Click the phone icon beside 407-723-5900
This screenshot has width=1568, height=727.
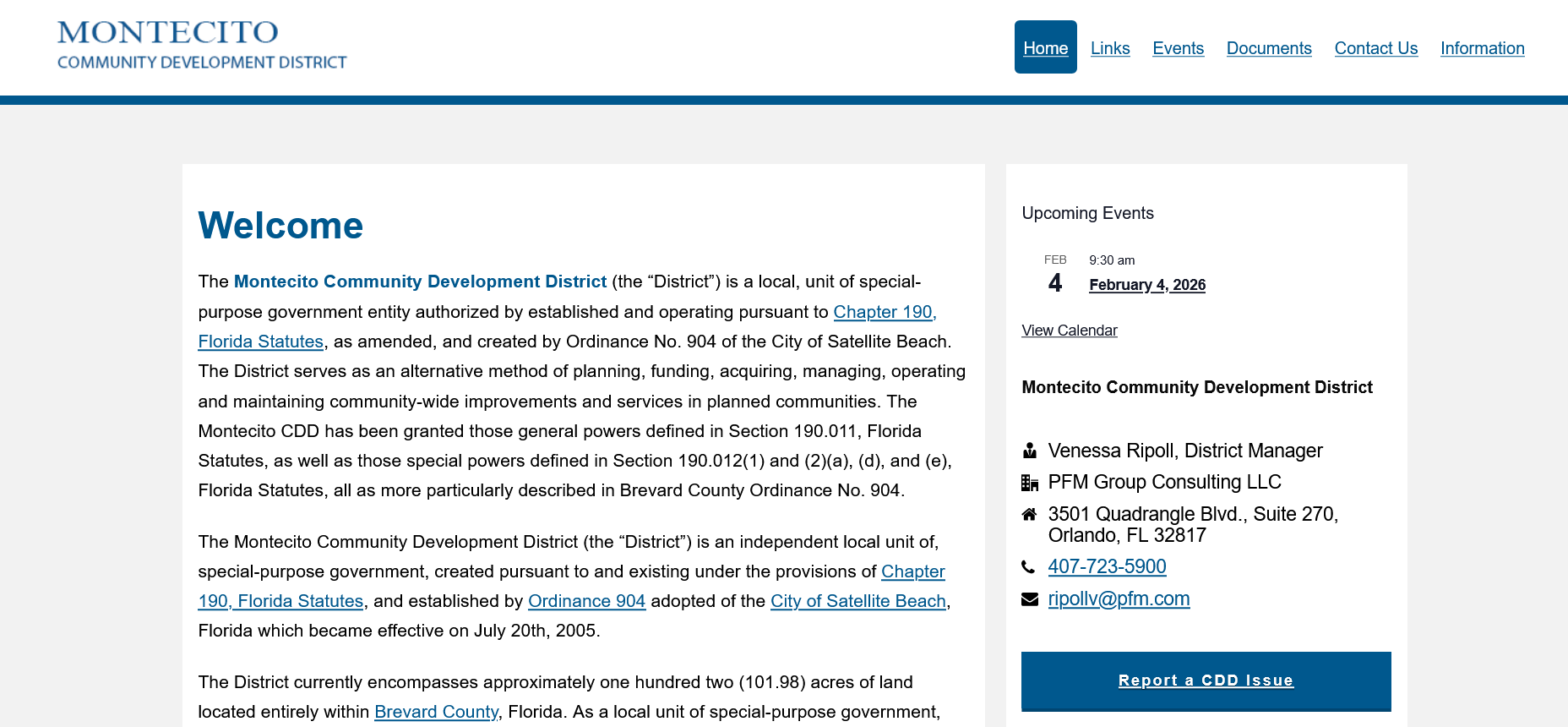[x=1028, y=567]
